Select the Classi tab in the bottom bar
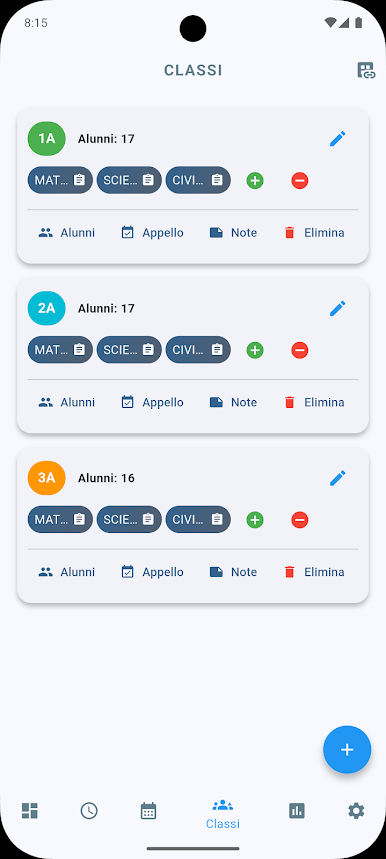Image resolution: width=386 pixels, height=859 pixels. point(223,814)
